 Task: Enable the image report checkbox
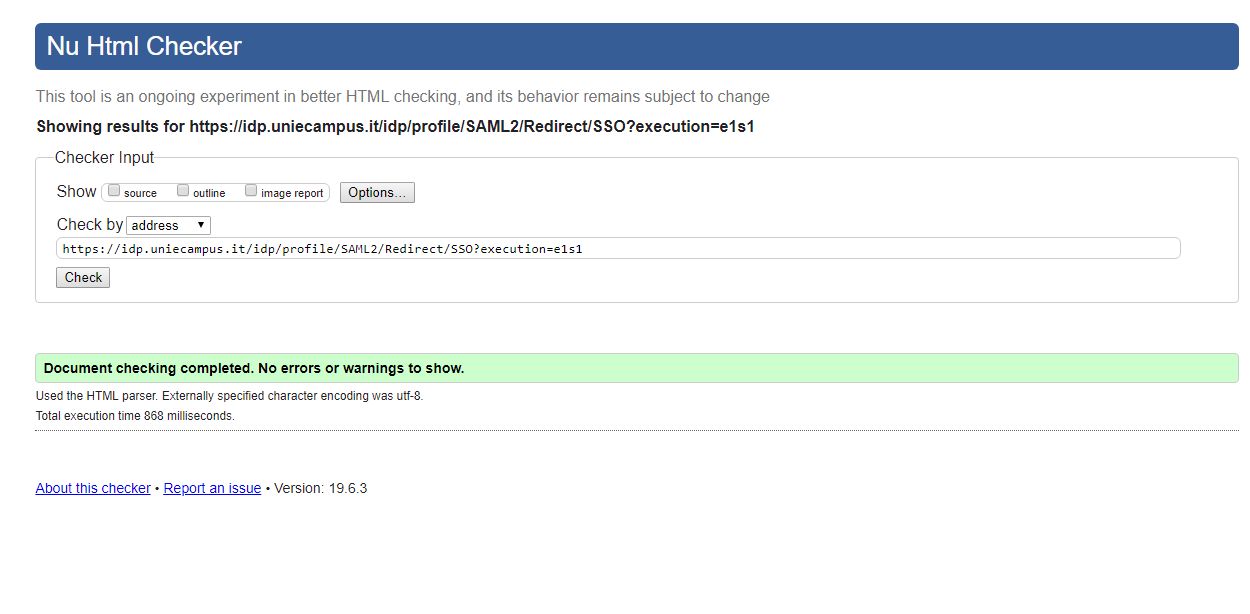click(251, 191)
